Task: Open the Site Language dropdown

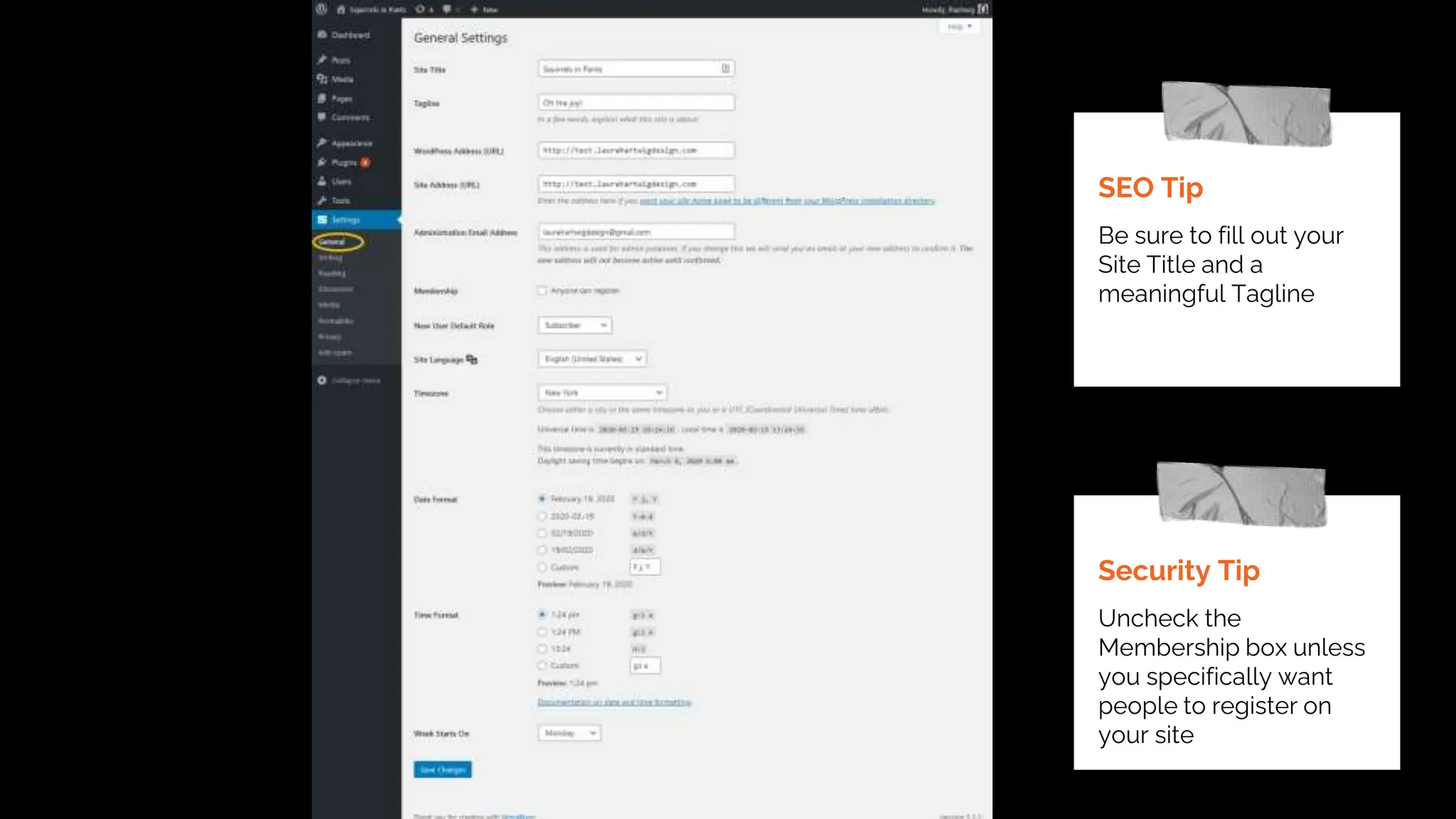Action: [592, 359]
